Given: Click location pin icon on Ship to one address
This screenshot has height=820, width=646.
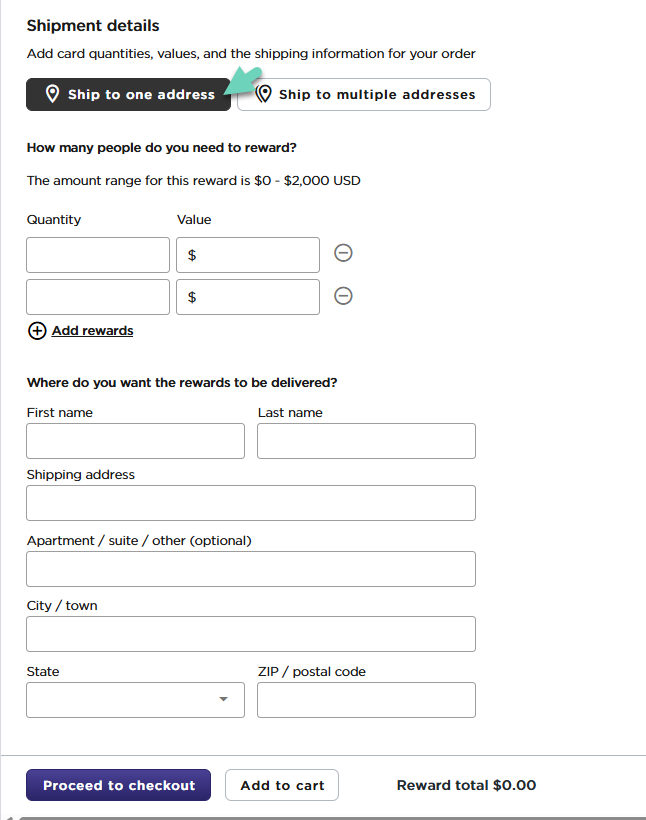Looking at the screenshot, I should click(x=53, y=94).
